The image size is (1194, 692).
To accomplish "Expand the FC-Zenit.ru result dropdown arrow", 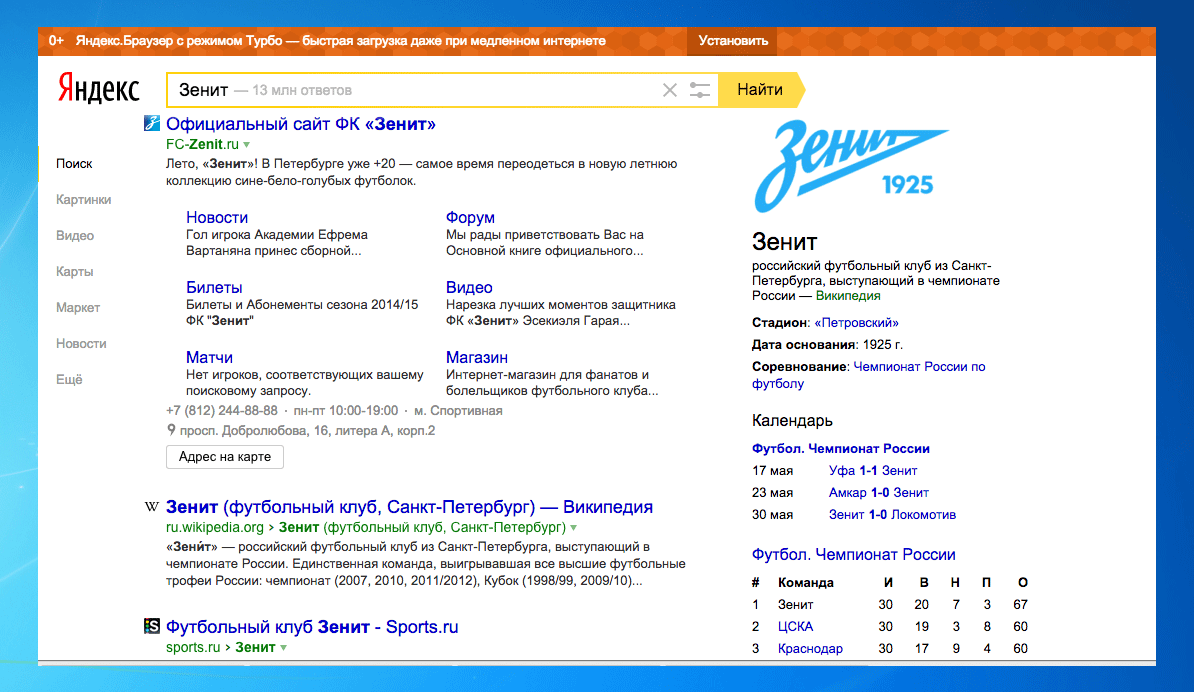I will coord(247,145).
